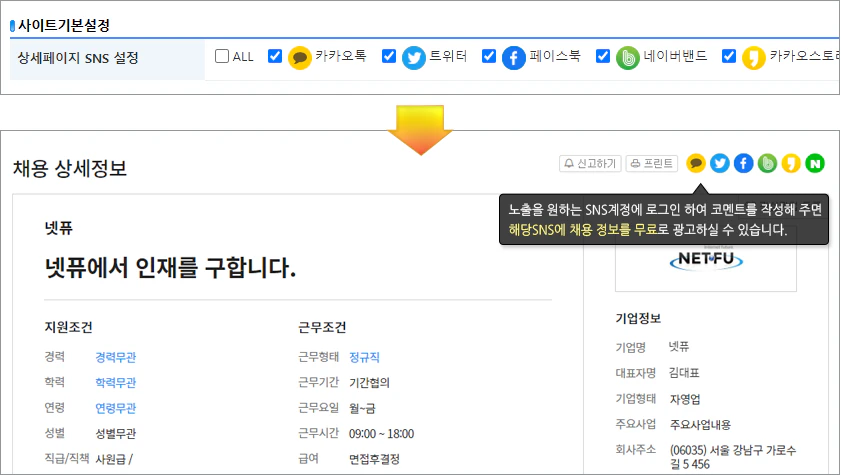Open the 경력무관 career link
Viewport: 841px width, 475px height.
click(116, 357)
